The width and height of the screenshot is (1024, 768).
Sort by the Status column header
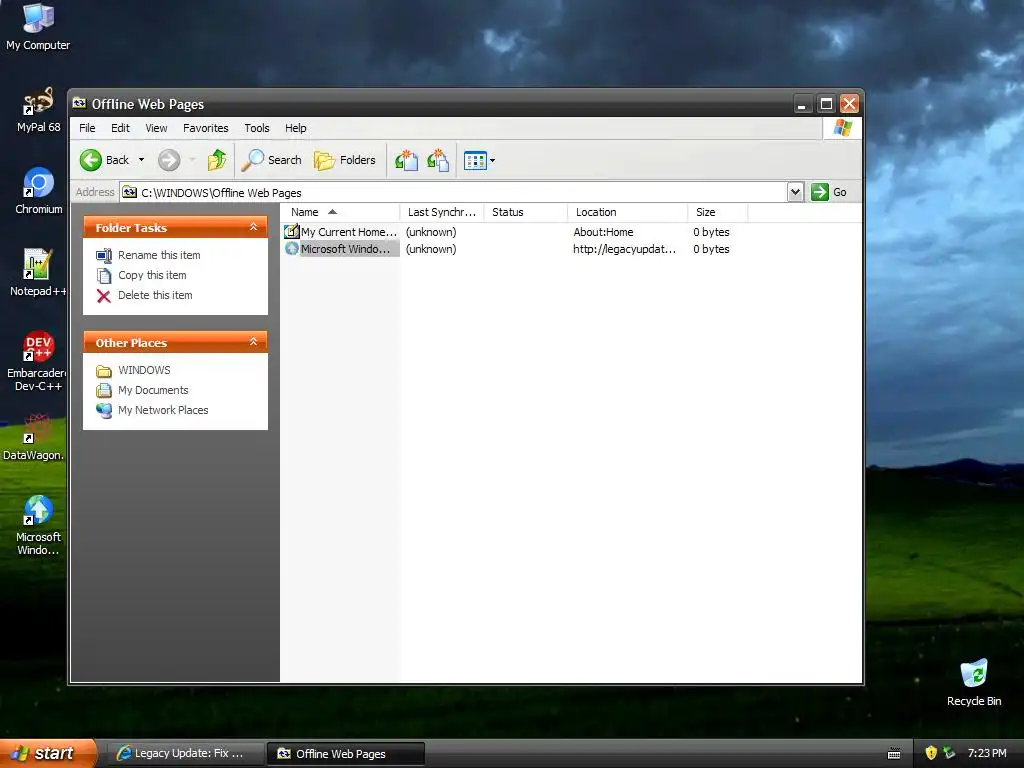(526, 212)
